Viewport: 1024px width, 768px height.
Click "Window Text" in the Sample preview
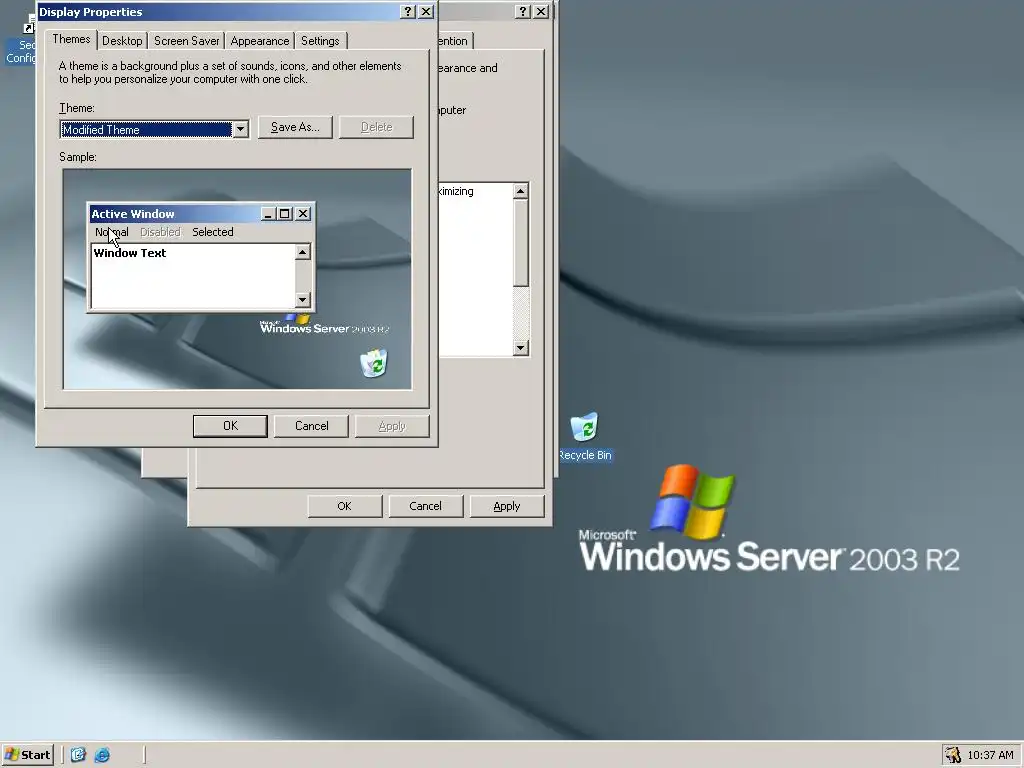(x=130, y=253)
